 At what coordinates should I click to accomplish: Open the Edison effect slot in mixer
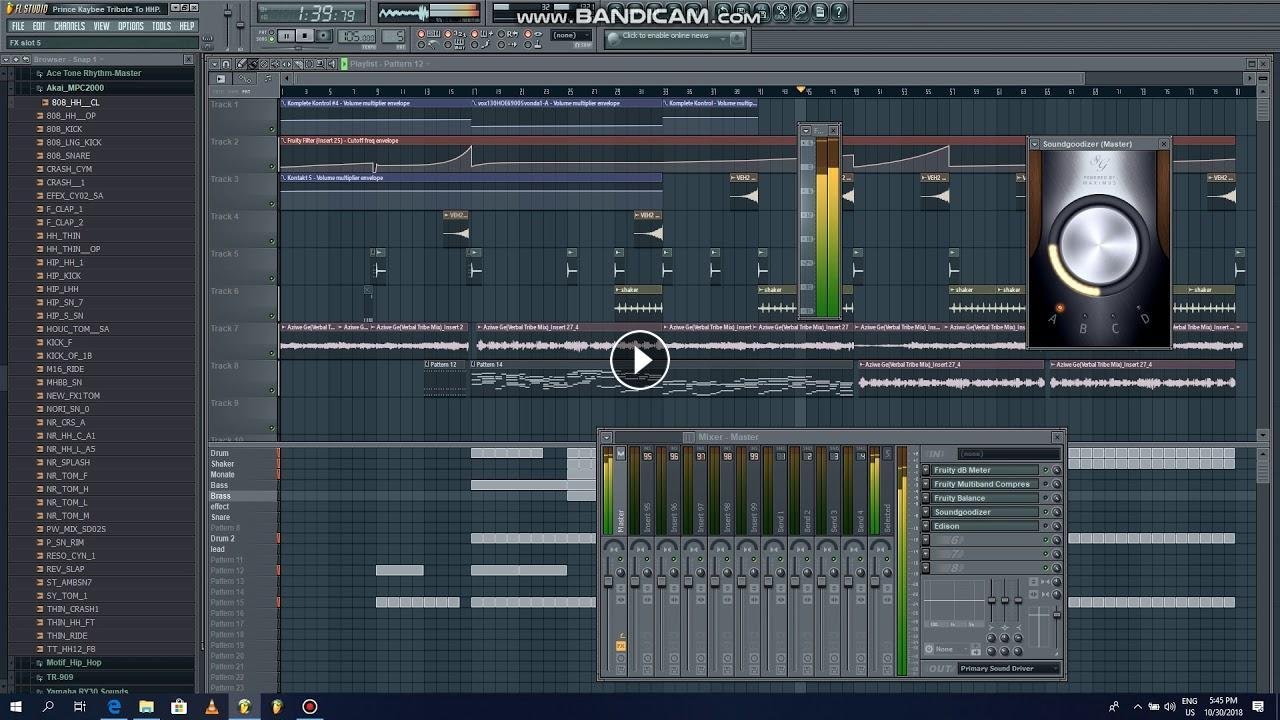pos(985,526)
